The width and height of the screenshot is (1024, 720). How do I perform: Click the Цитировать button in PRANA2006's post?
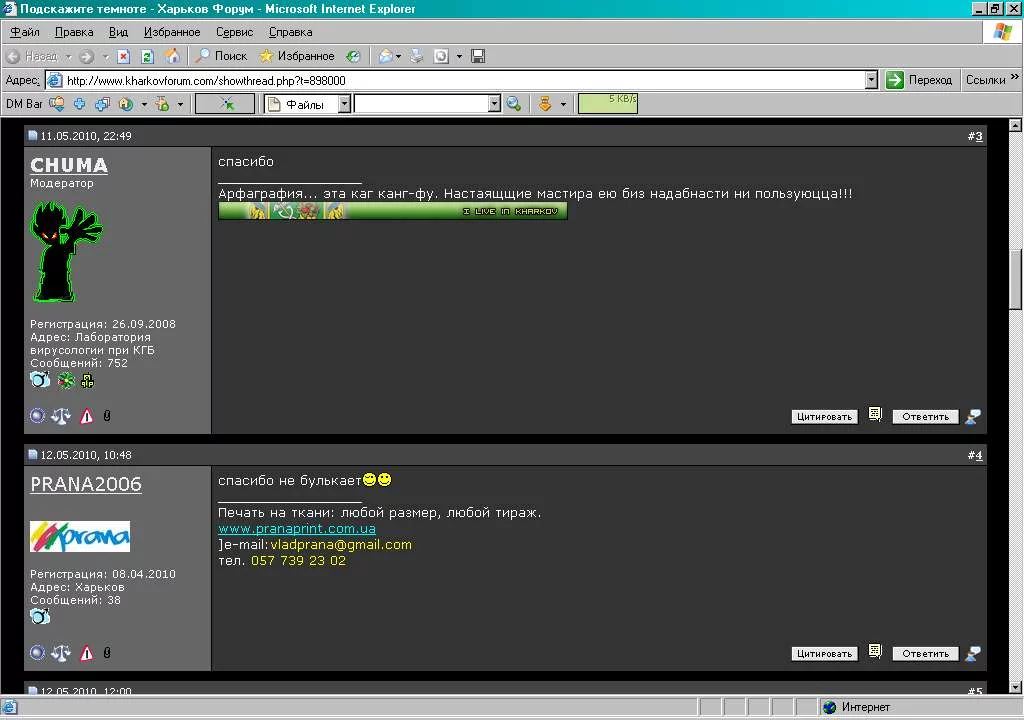point(824,654)
